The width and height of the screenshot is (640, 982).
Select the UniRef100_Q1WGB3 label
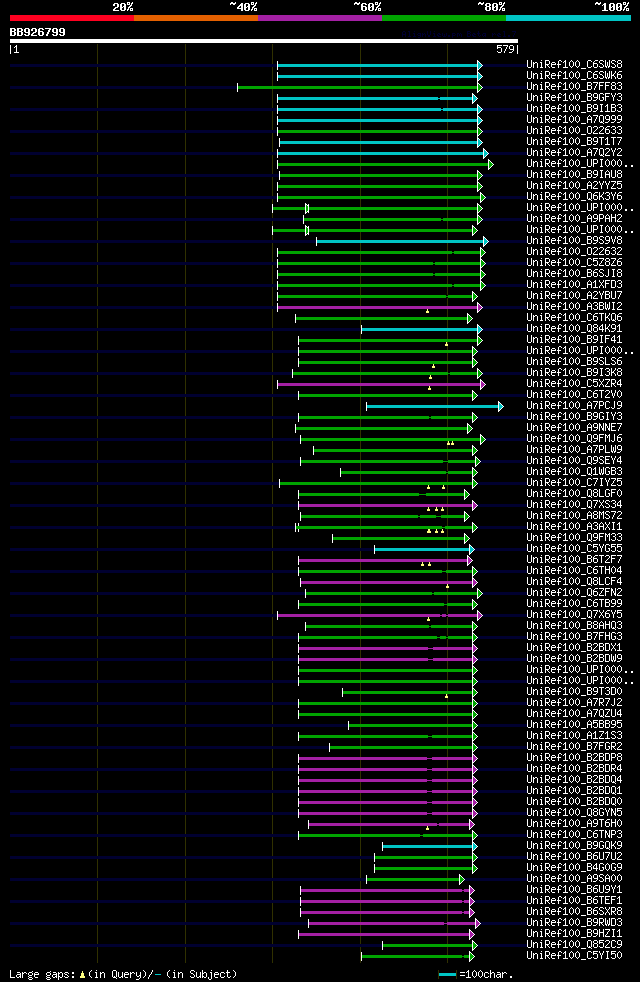(x=574, y=472)
